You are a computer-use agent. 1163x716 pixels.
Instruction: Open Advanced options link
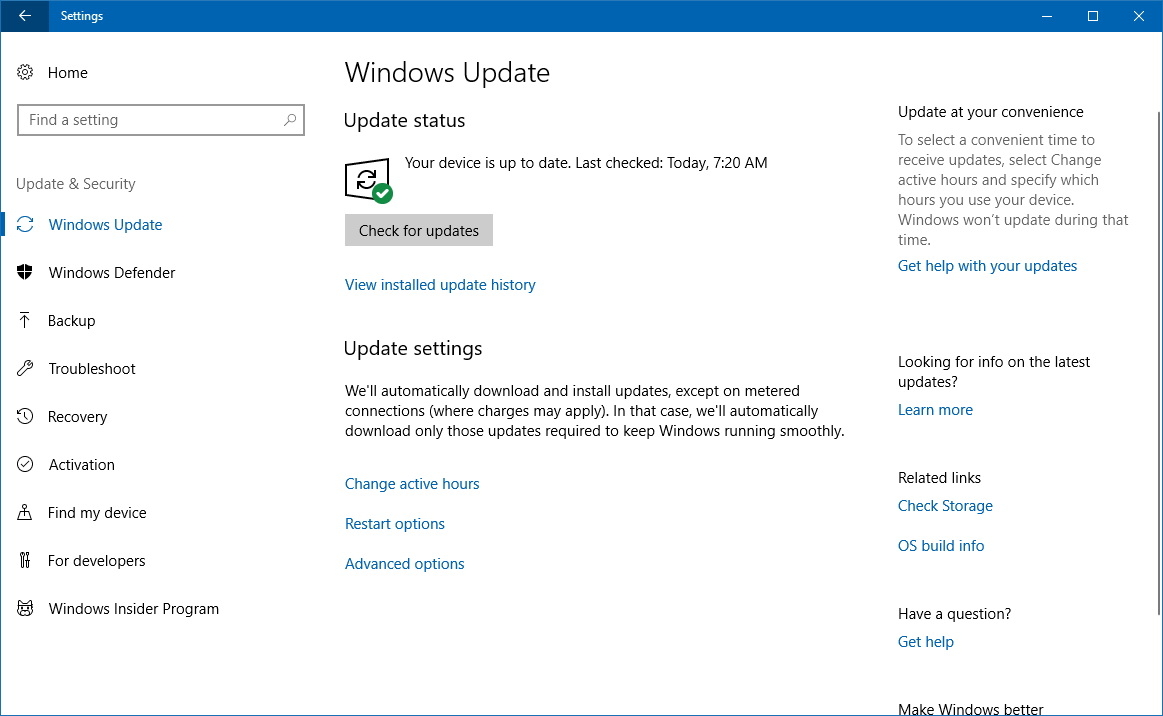(404, 564)
